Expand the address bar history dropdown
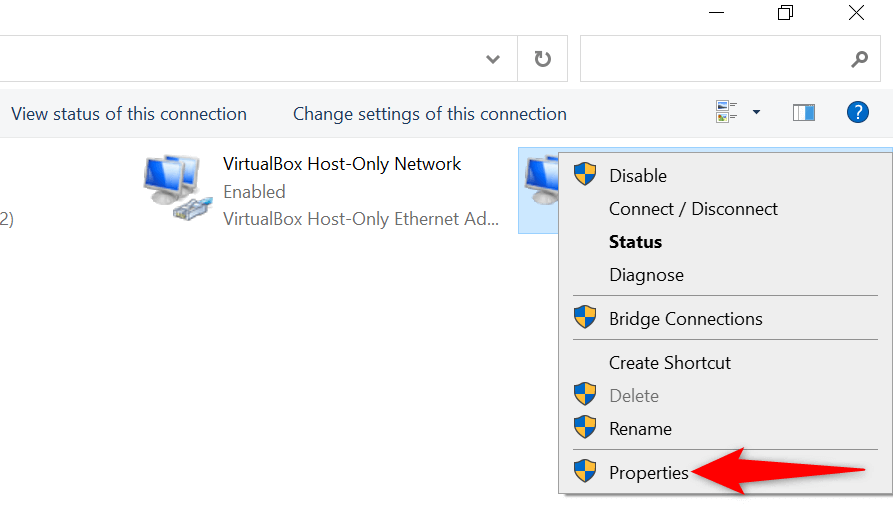This screenshot has width=893, height=516. click(x=493, y=59)
